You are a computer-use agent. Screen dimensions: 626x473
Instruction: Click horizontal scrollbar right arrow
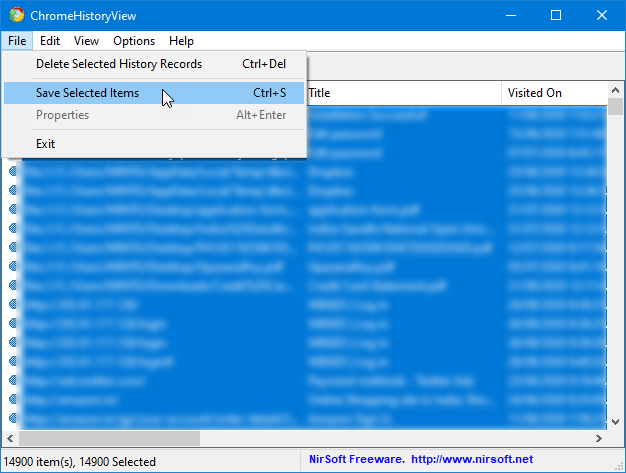(598, 438)
